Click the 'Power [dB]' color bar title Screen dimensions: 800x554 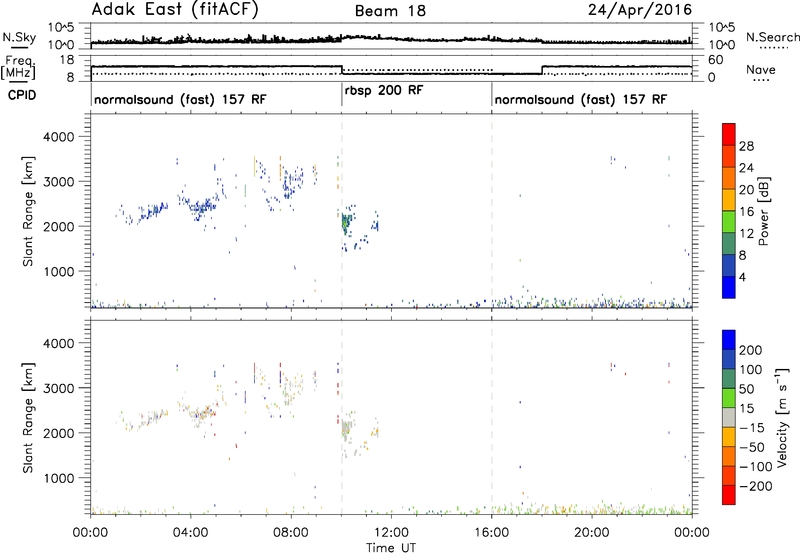click(763, 211)
